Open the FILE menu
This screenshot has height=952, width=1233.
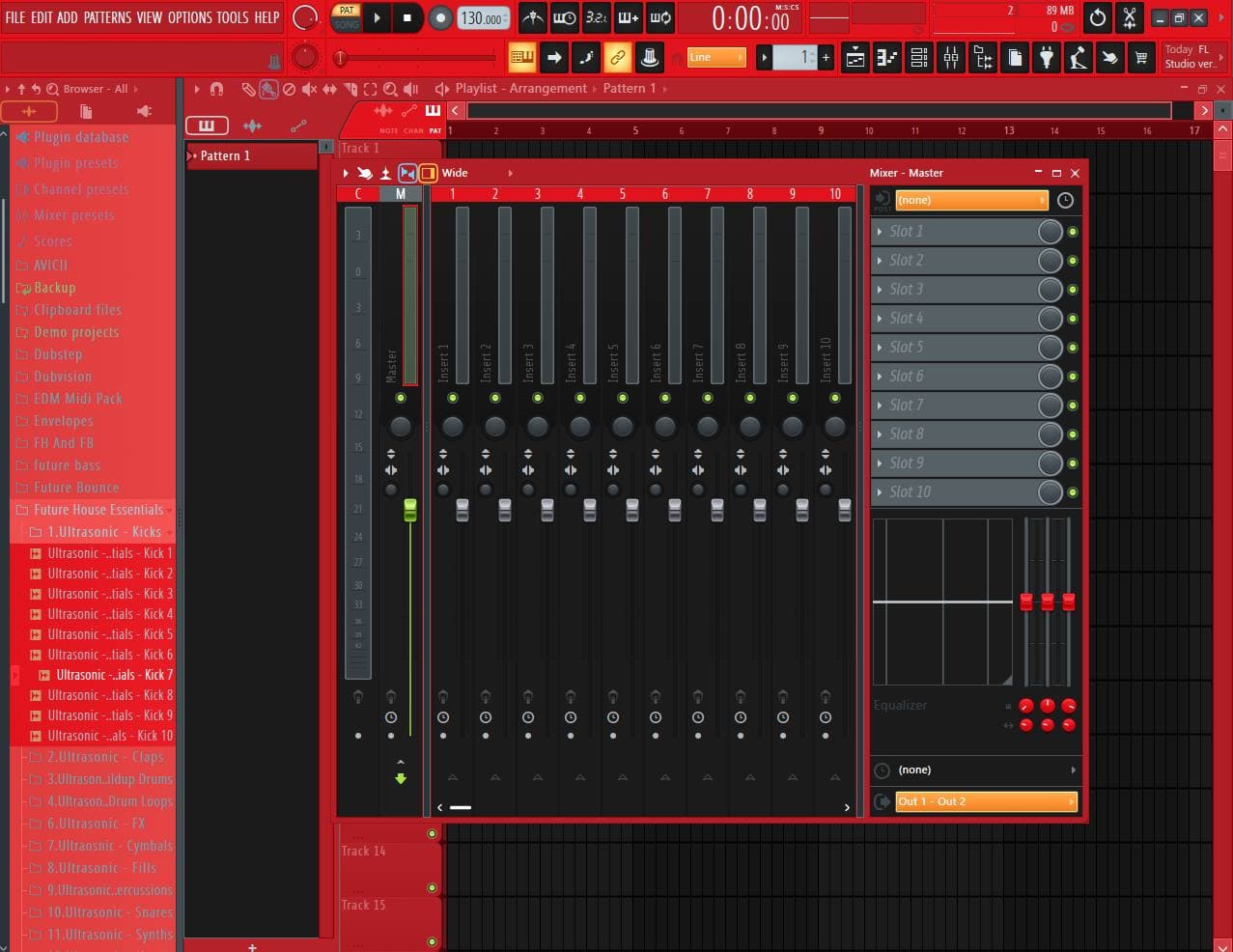(15, 17)
